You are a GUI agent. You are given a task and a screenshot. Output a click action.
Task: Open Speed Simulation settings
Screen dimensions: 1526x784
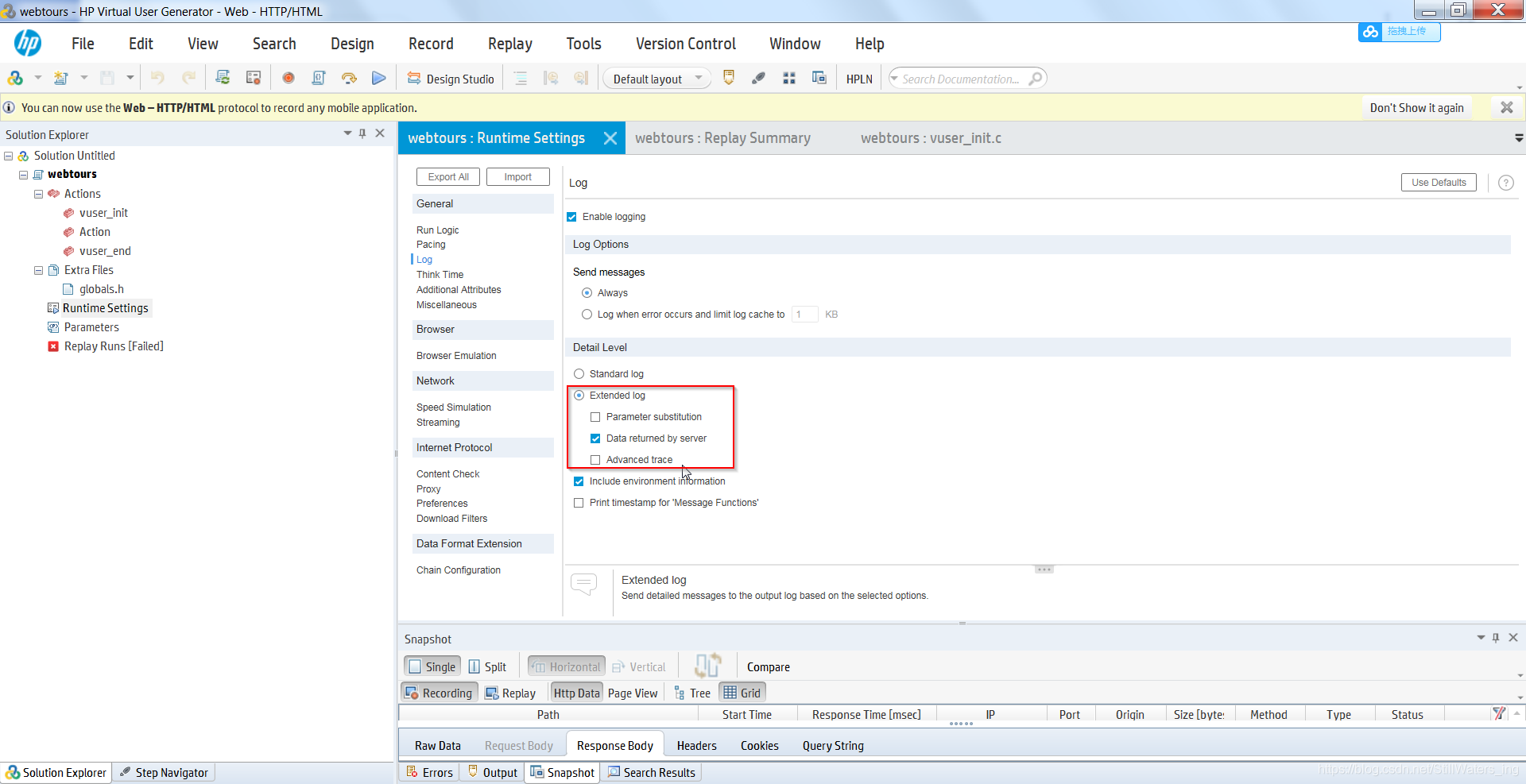453,407
